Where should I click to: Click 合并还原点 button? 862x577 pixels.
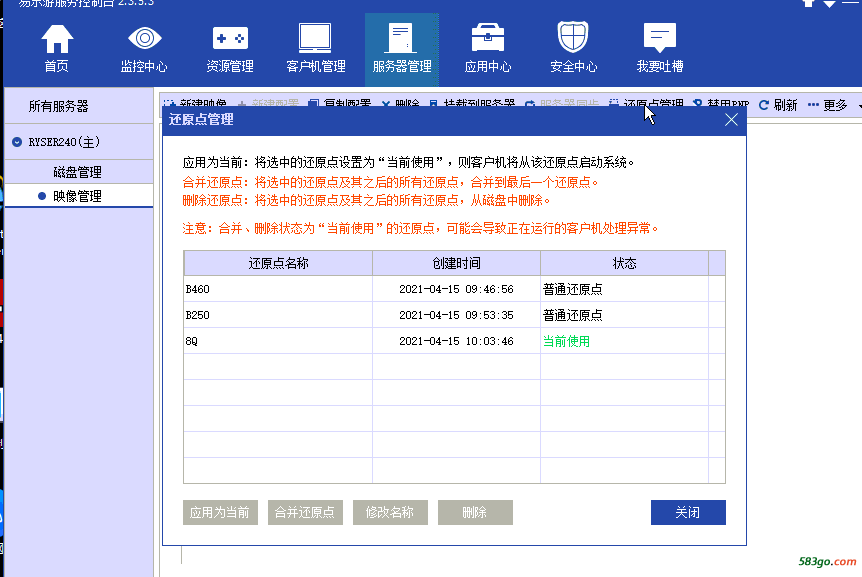[305, 512]
